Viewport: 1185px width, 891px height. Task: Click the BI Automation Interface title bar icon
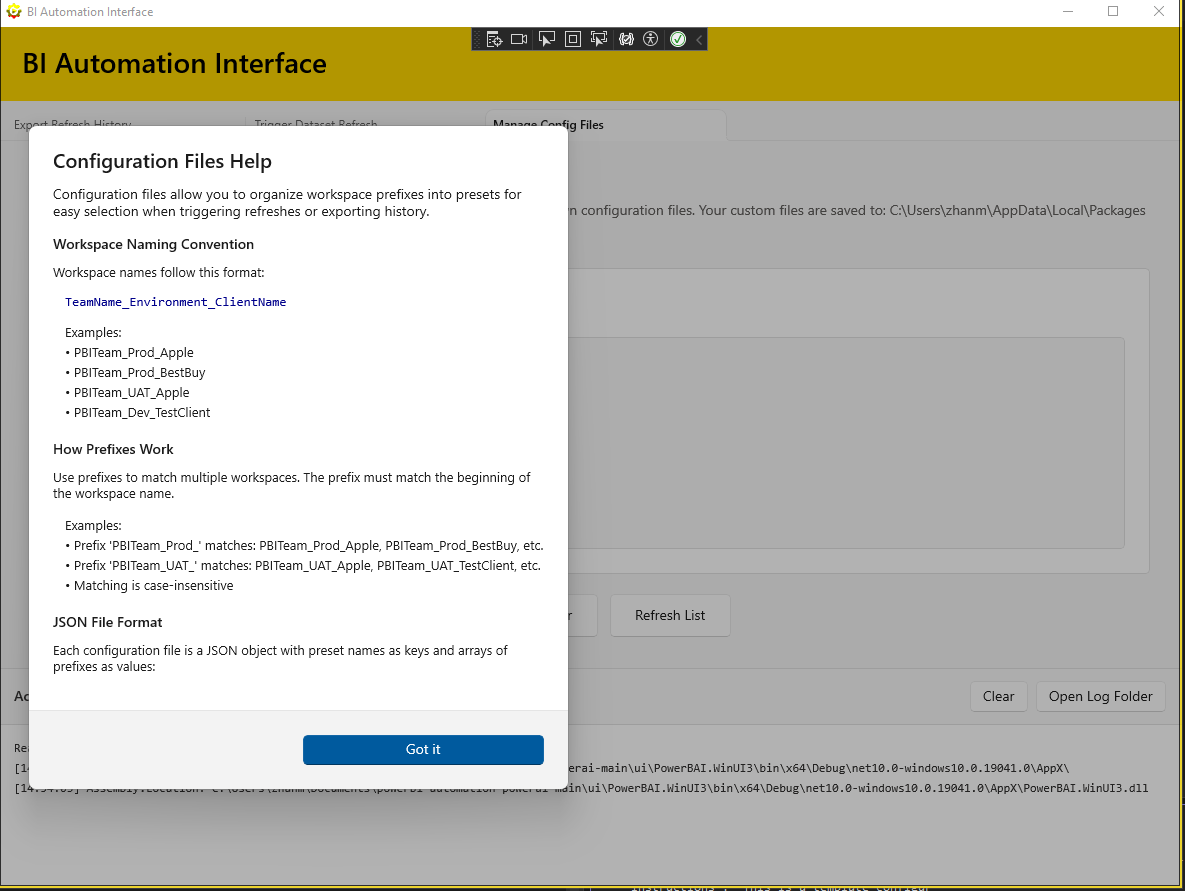pos(15,11)
